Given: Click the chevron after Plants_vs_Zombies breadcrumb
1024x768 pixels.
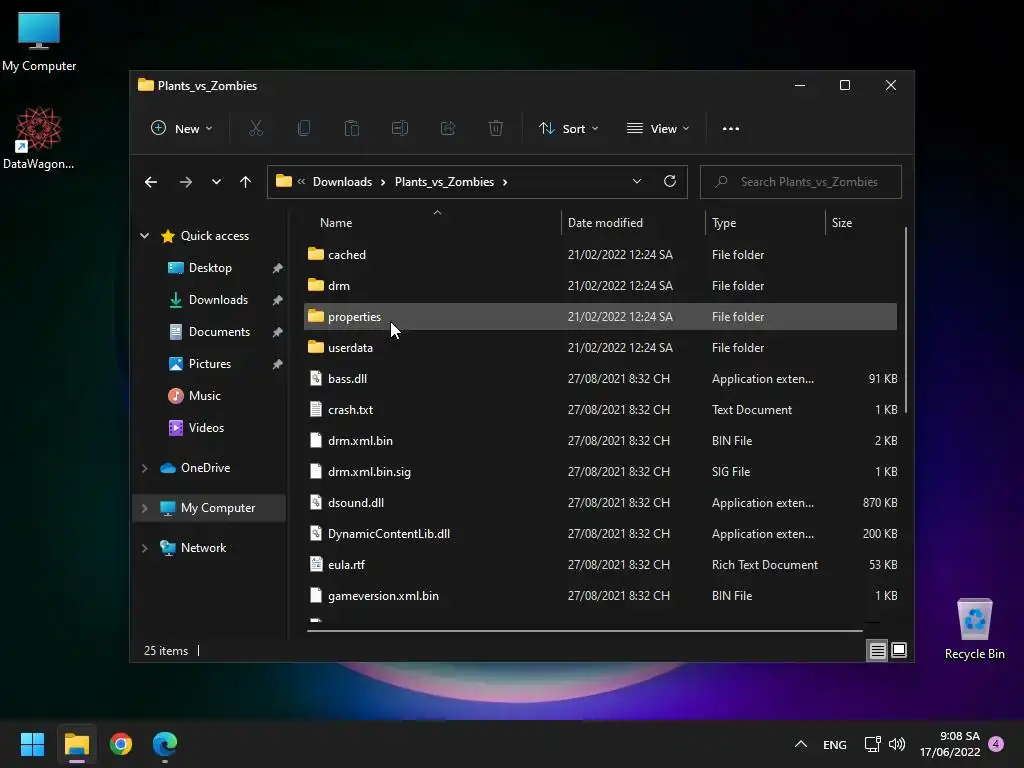Looking at the screenshot, I should [505, 182].
